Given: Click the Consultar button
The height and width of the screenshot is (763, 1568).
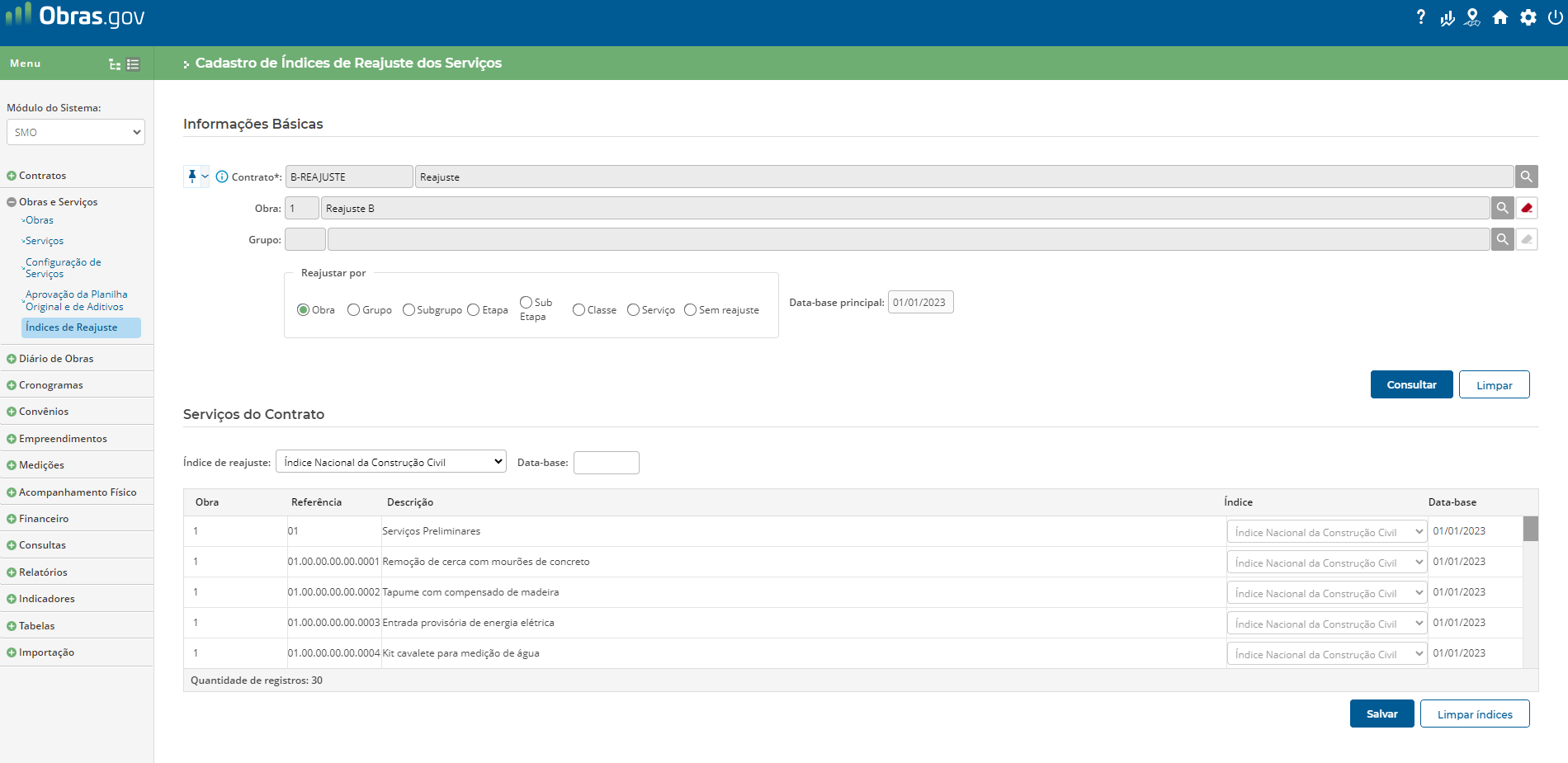Looking at the screenshot, I should point(1411,384).
